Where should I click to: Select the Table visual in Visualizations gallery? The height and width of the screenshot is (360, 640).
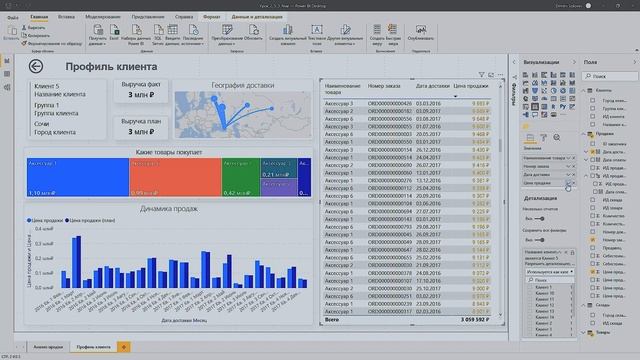point(535,107)
